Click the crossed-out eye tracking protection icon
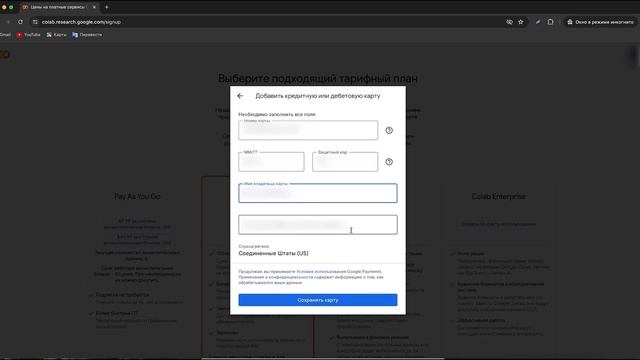The image size is (640, 360). [x=509, y=22]
